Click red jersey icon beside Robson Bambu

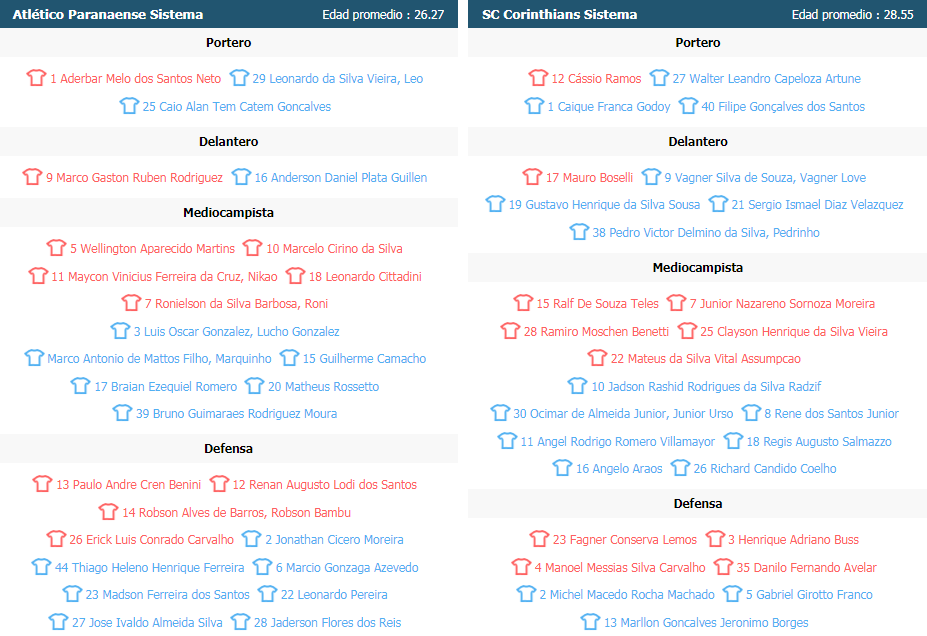(108, 511)
